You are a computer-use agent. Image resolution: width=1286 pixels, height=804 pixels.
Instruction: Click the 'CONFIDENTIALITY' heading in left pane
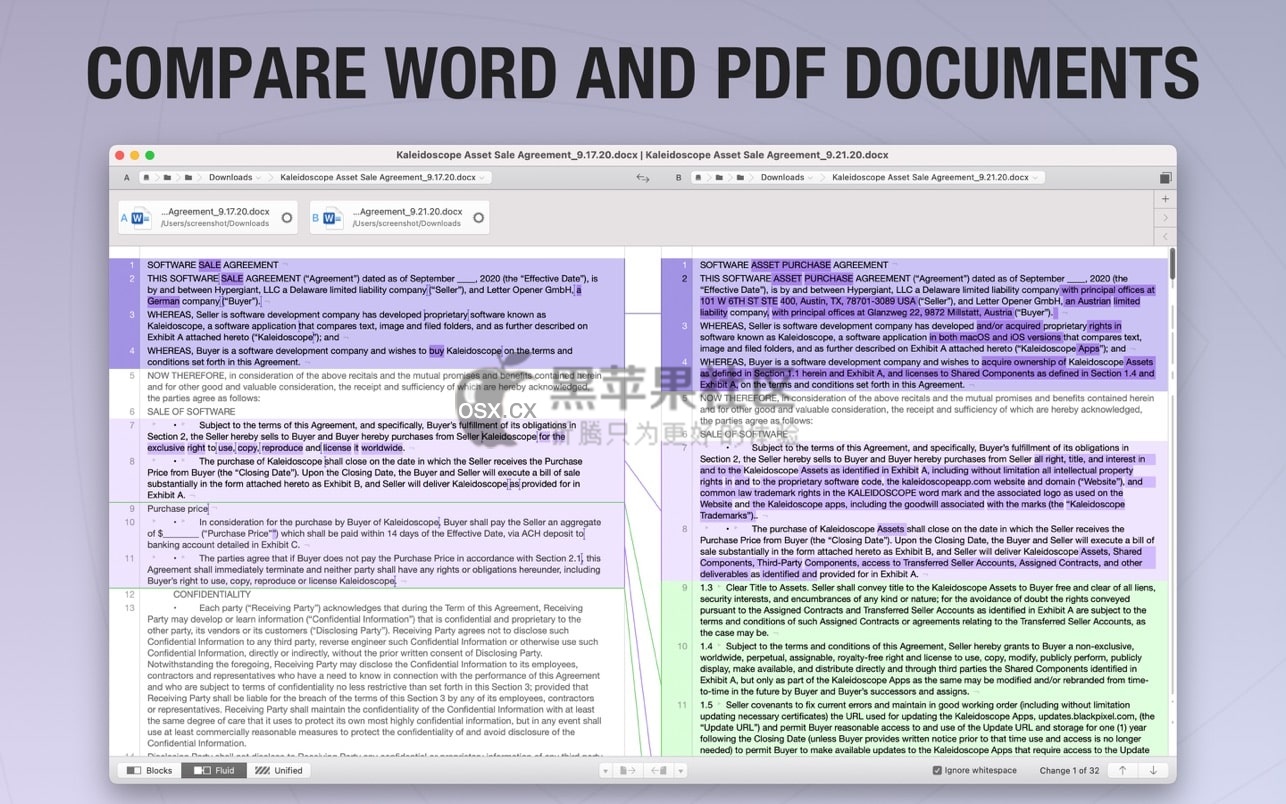[212, 595]
